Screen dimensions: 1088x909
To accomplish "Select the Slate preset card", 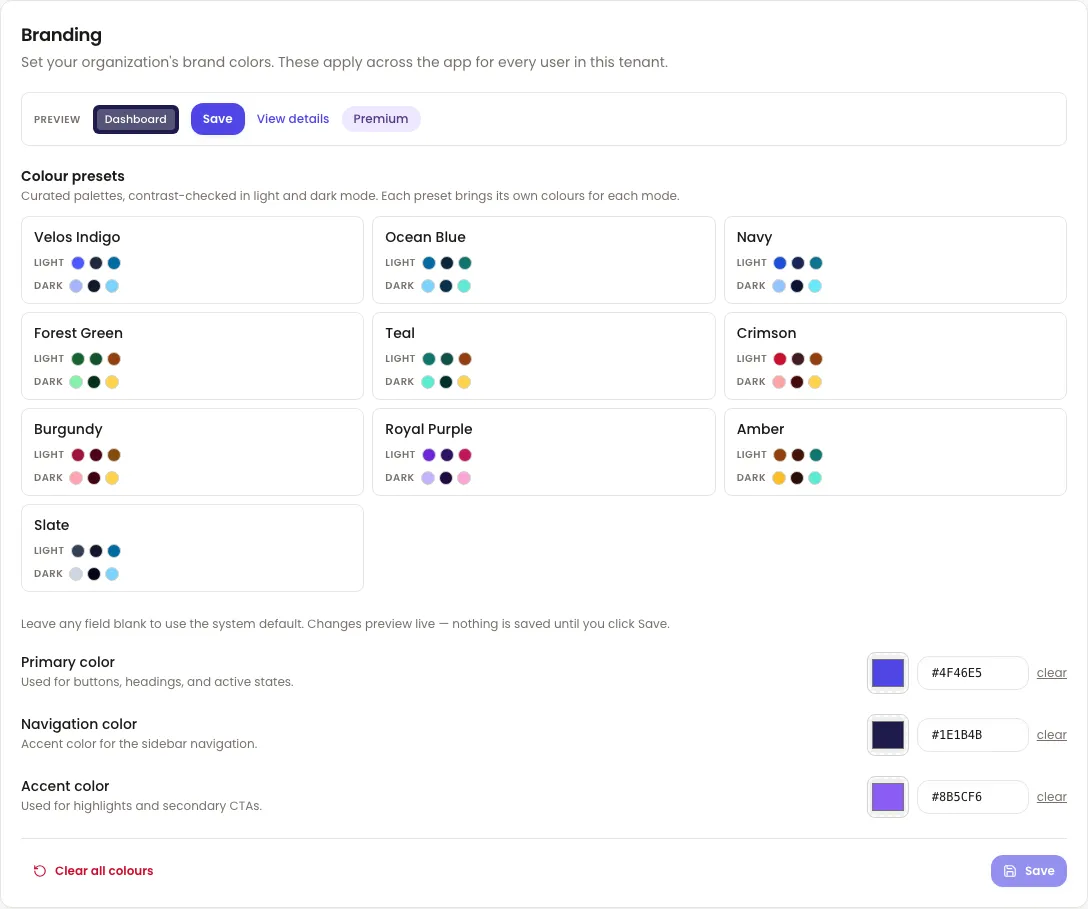I will pos(192,548).
